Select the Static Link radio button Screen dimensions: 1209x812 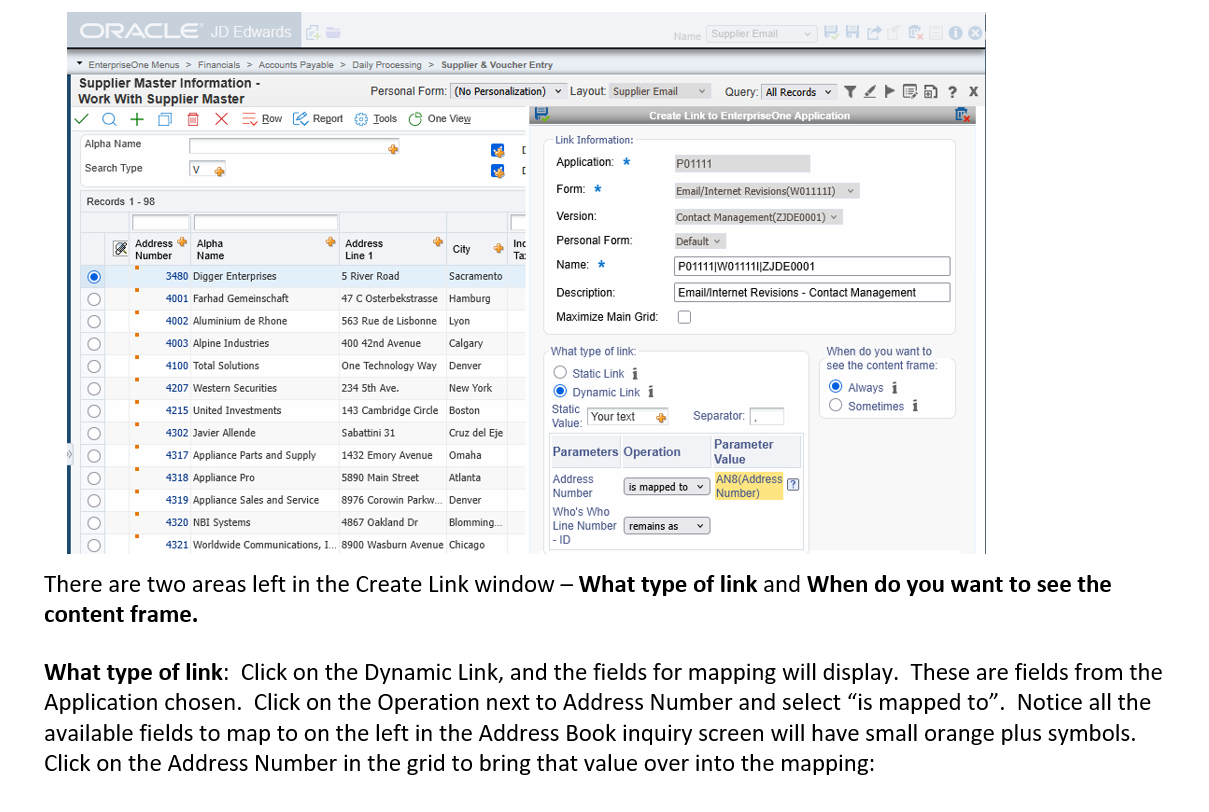point(560,373)
